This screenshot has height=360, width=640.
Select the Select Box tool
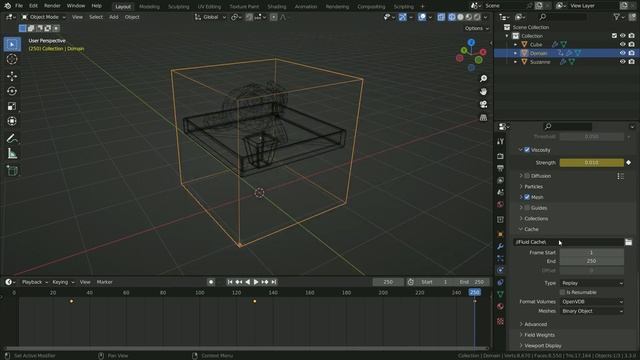click(12, 44)
